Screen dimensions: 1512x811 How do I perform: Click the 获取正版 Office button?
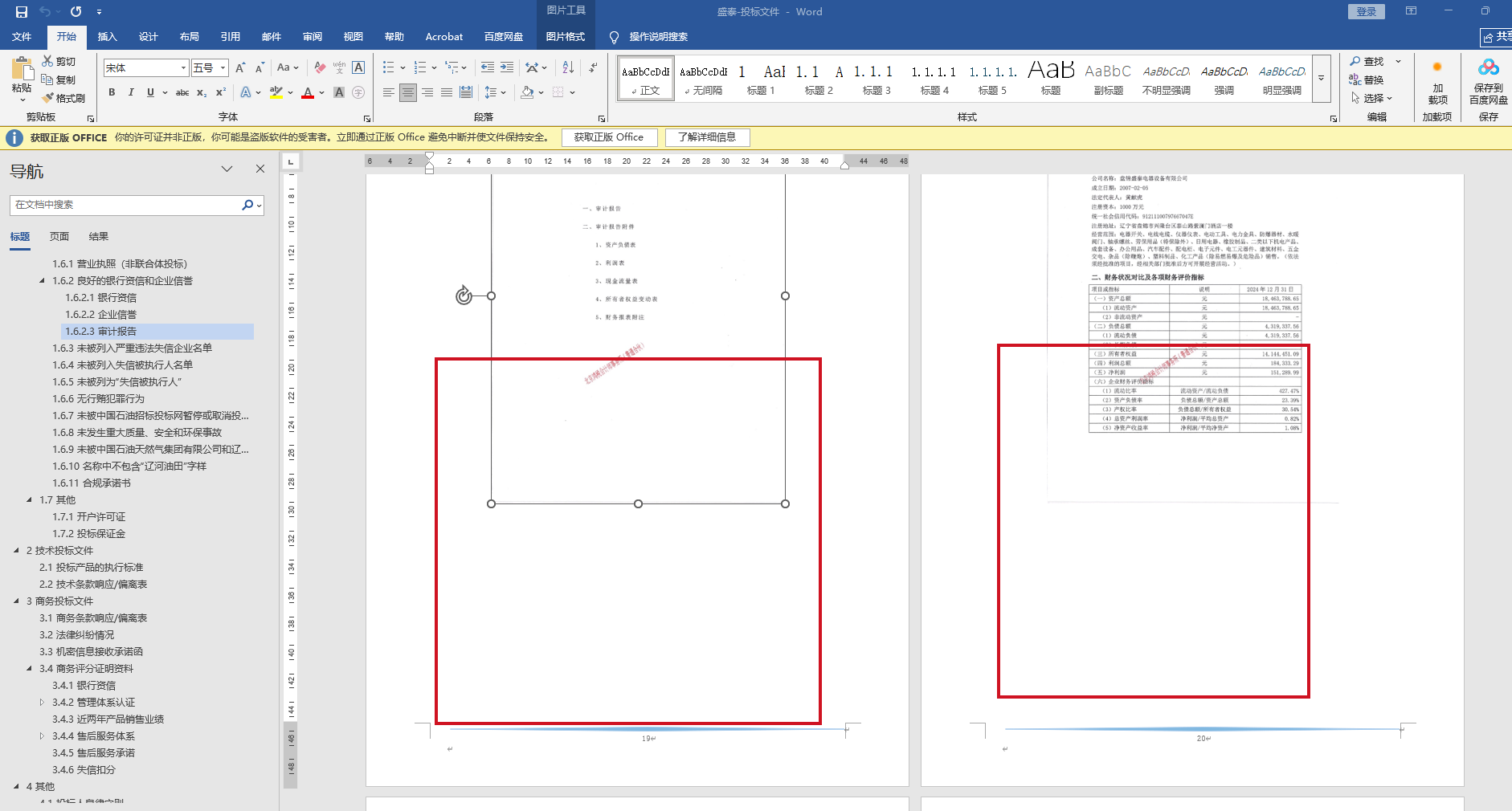click(x=609, y=137)
